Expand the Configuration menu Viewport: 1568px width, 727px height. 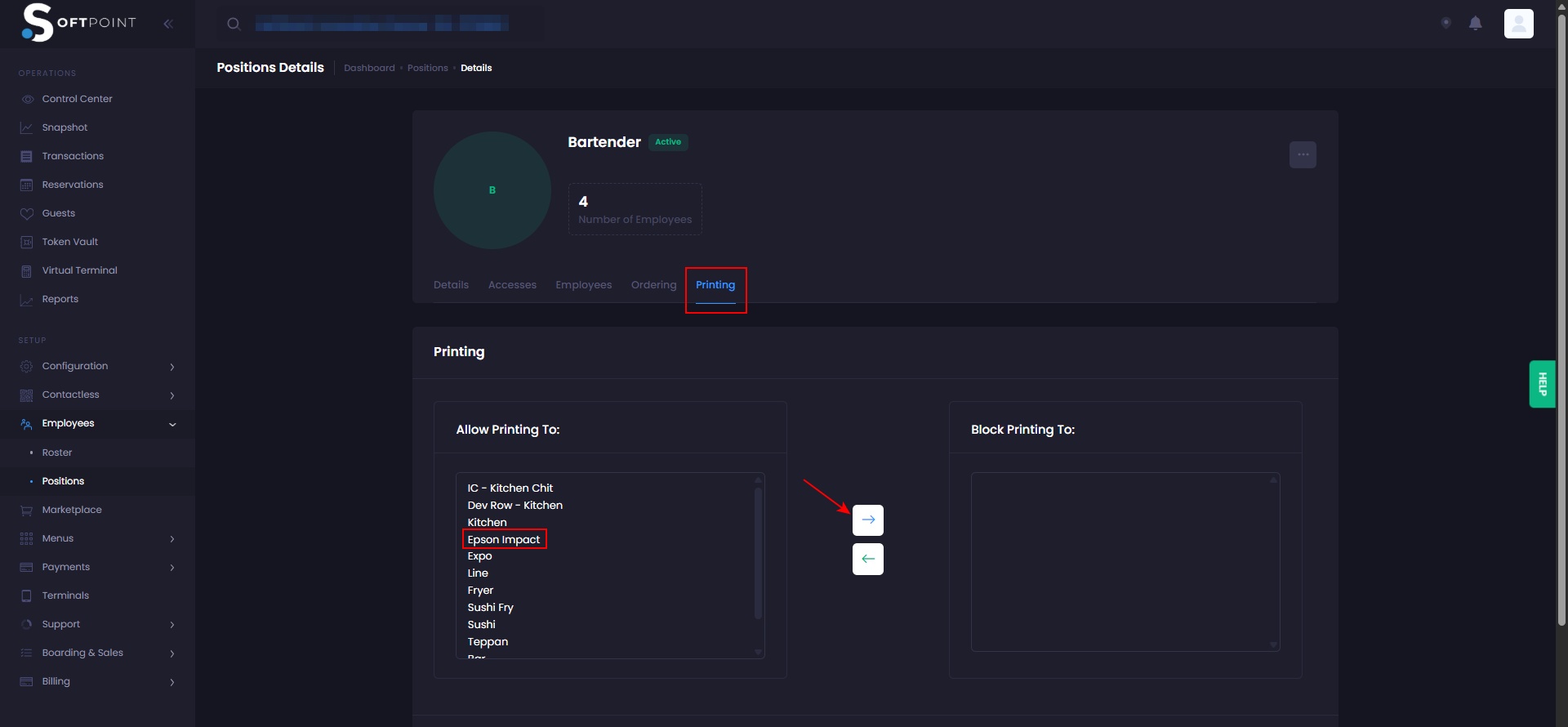pos(98,367)
